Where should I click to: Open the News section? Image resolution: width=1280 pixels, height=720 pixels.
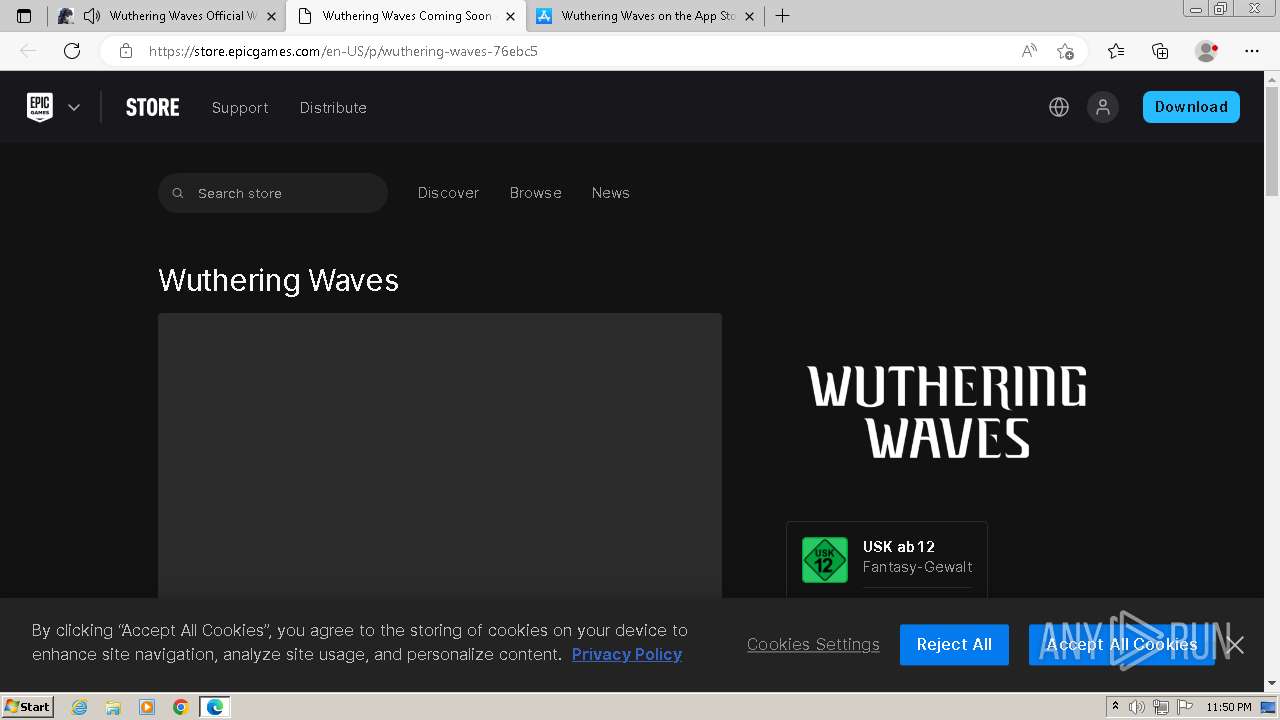[611, 193]
